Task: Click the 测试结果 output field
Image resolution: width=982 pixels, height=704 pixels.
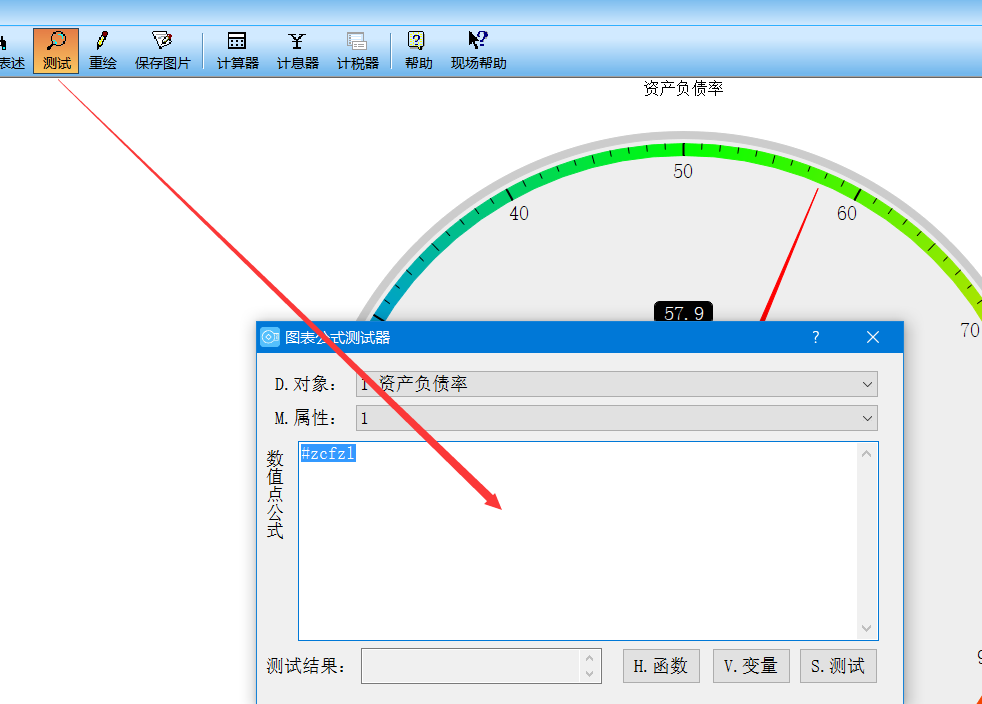Action: click(470, 666)
